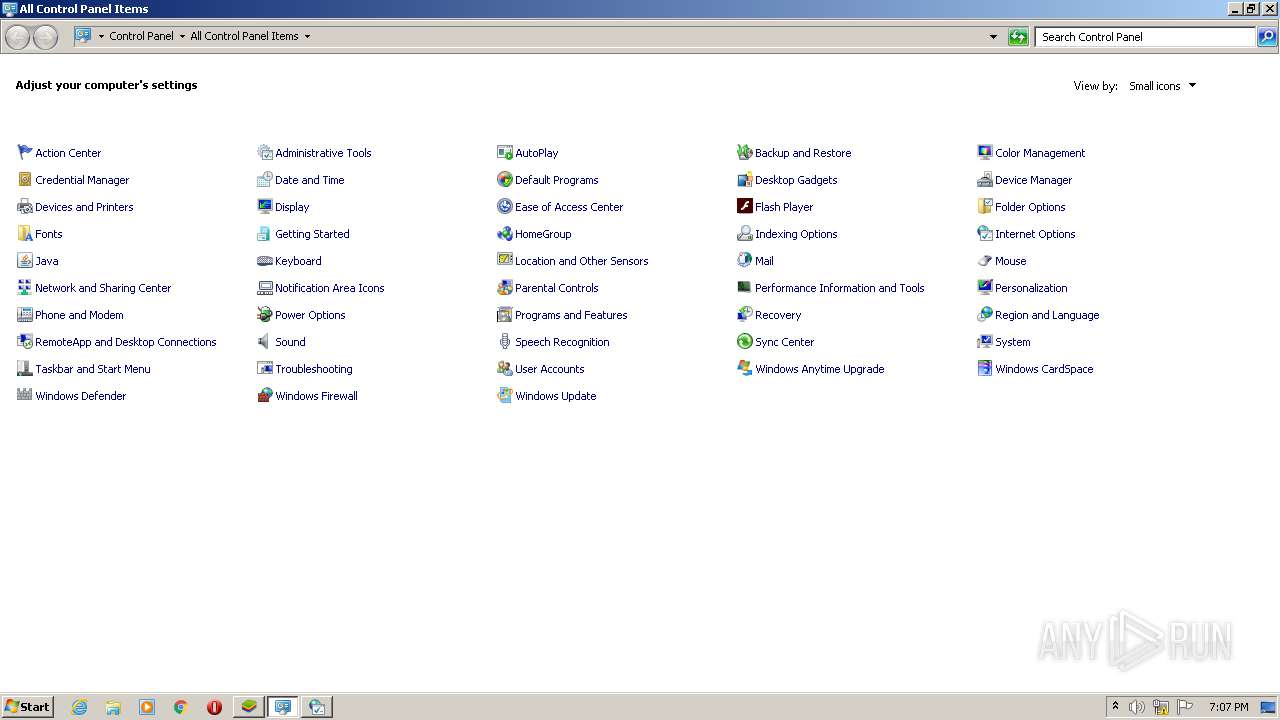
Task: Open RemoteApp and Desktop Connections link
Action: (x=126, y=342)
